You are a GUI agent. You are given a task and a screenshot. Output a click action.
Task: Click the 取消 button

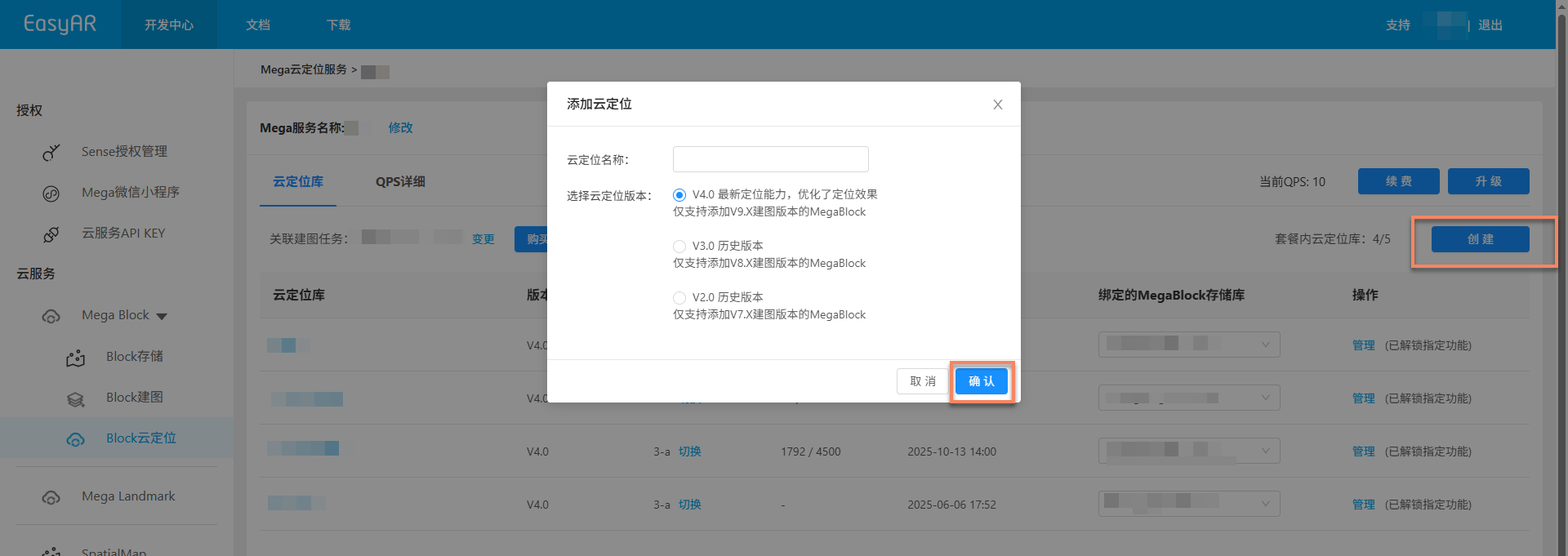tap(923, 381)
